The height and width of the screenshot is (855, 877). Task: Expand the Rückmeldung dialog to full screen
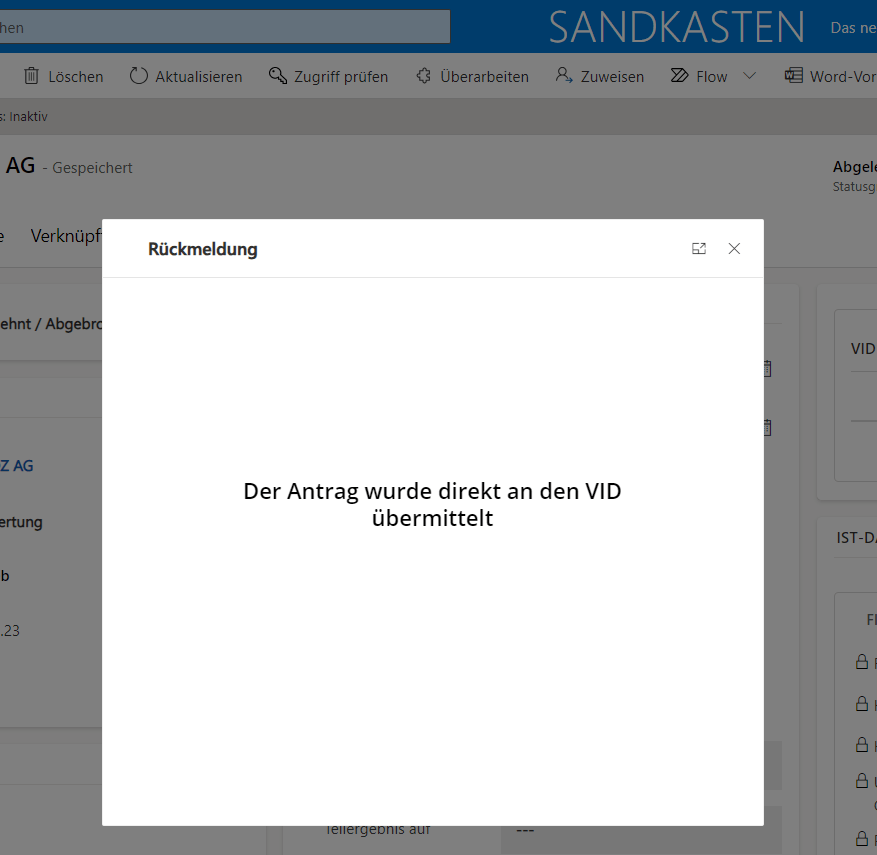[x=699, y=249]
